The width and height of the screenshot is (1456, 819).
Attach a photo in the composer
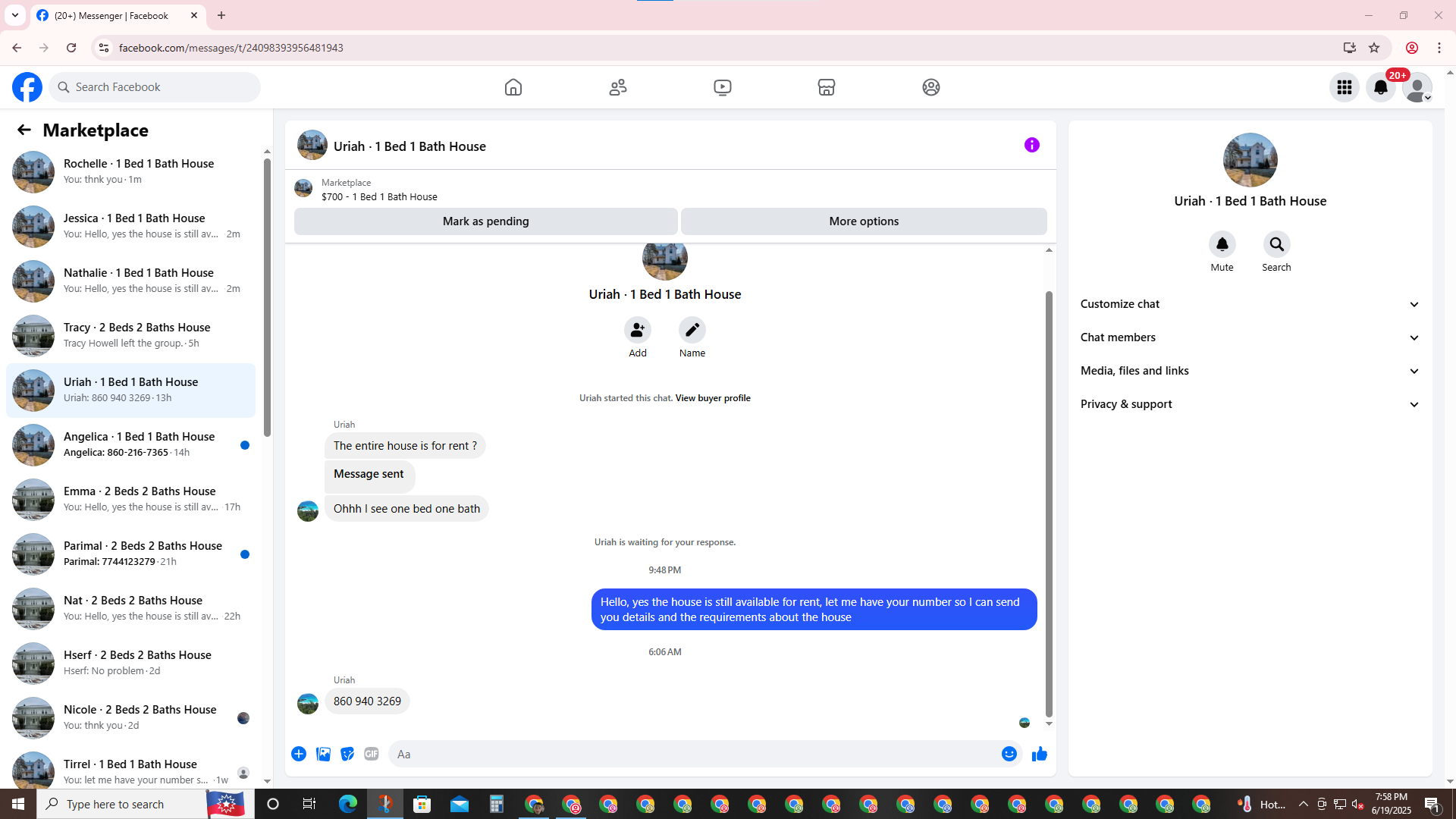click(x=323, y=754)
